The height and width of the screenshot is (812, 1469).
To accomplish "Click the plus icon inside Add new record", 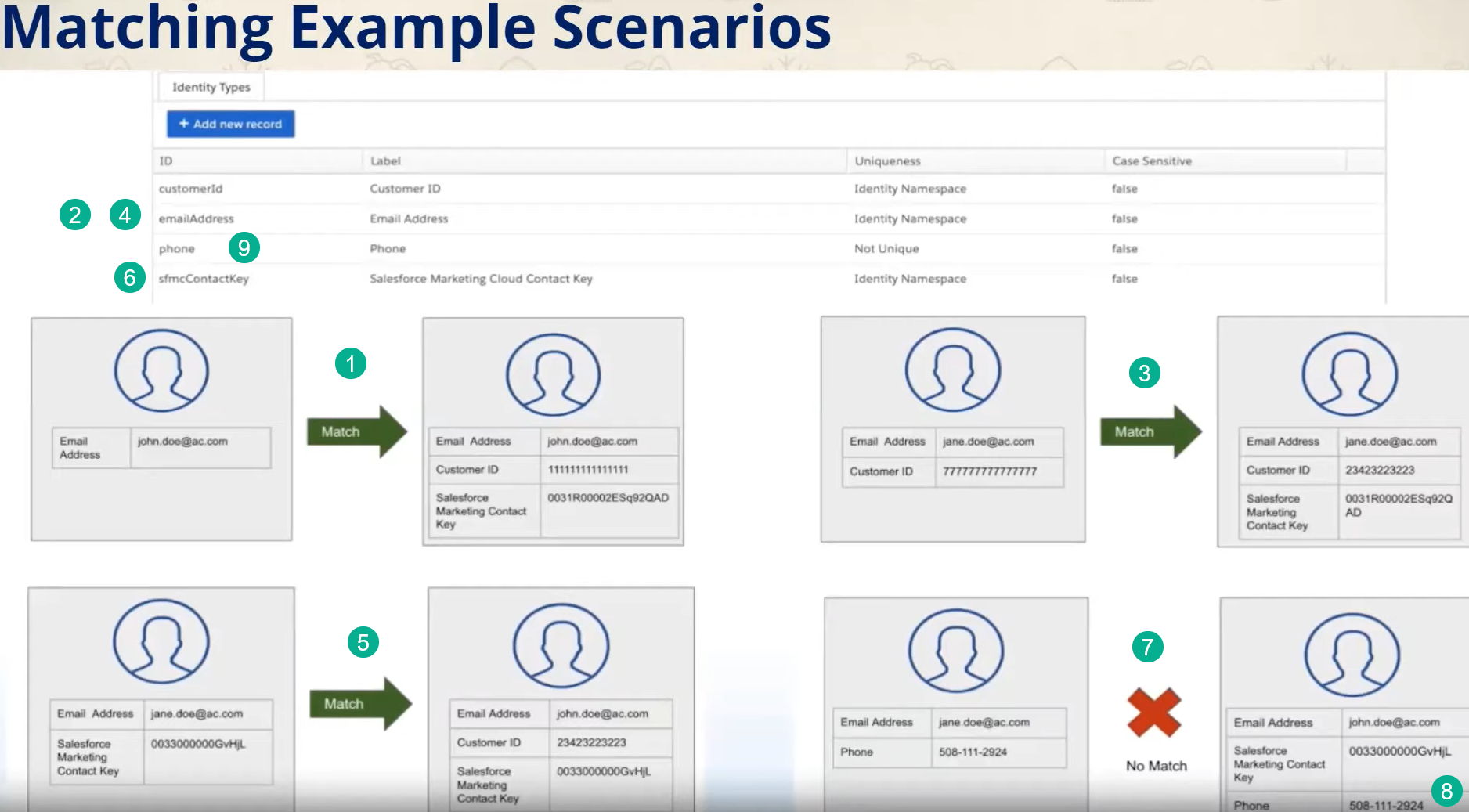I will 183,124.
